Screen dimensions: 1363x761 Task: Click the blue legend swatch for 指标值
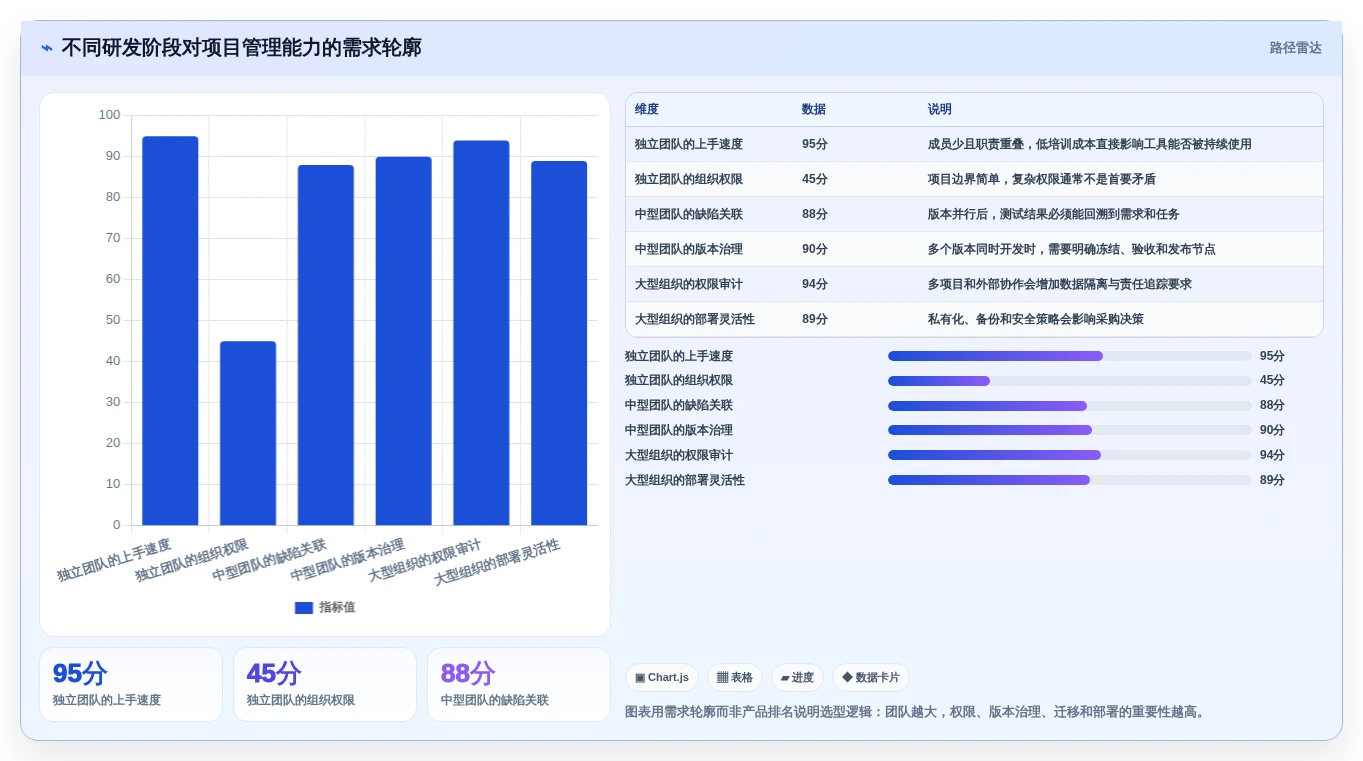(304, 608)
